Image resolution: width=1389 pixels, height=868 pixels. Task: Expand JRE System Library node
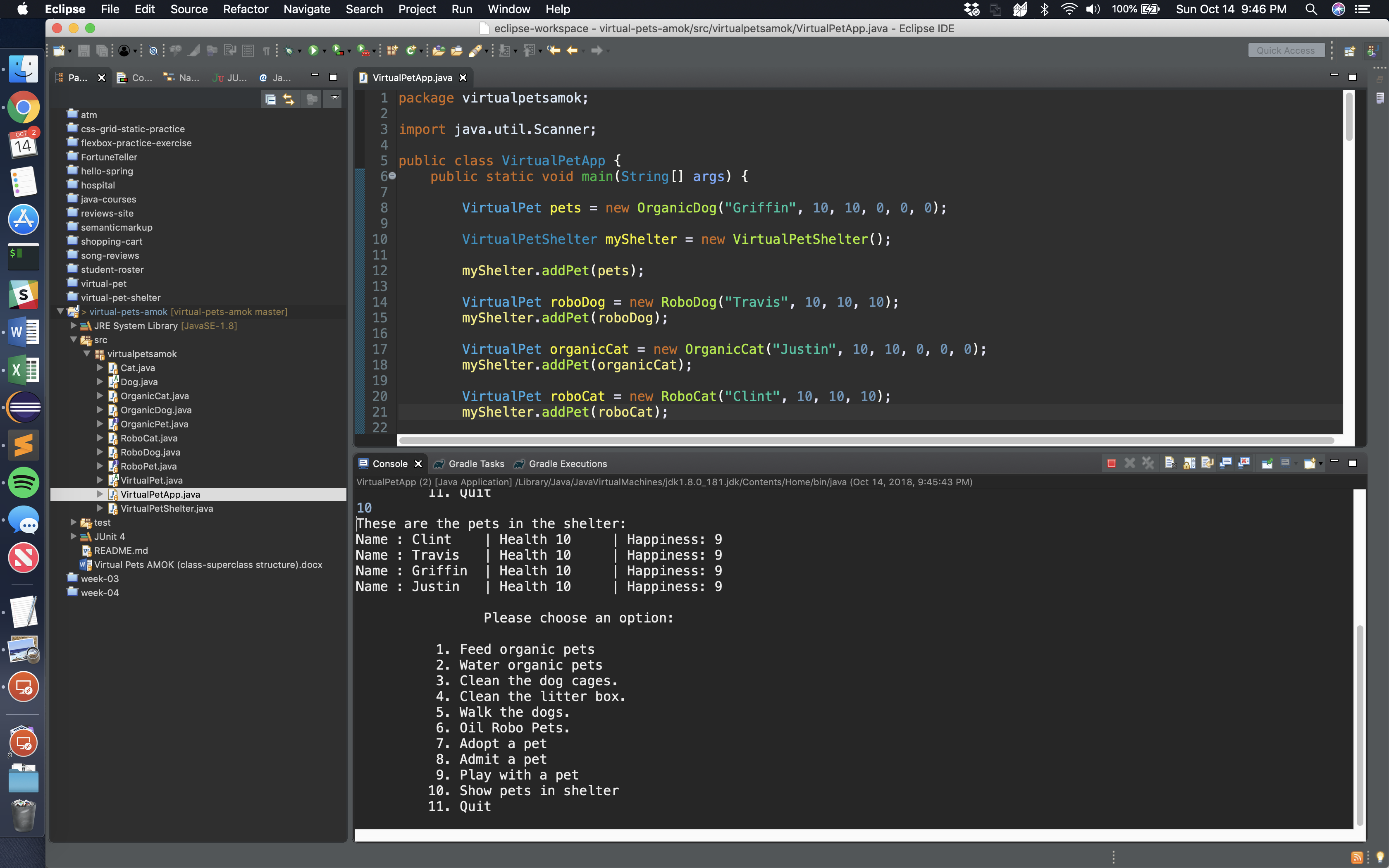click(74, 326)
